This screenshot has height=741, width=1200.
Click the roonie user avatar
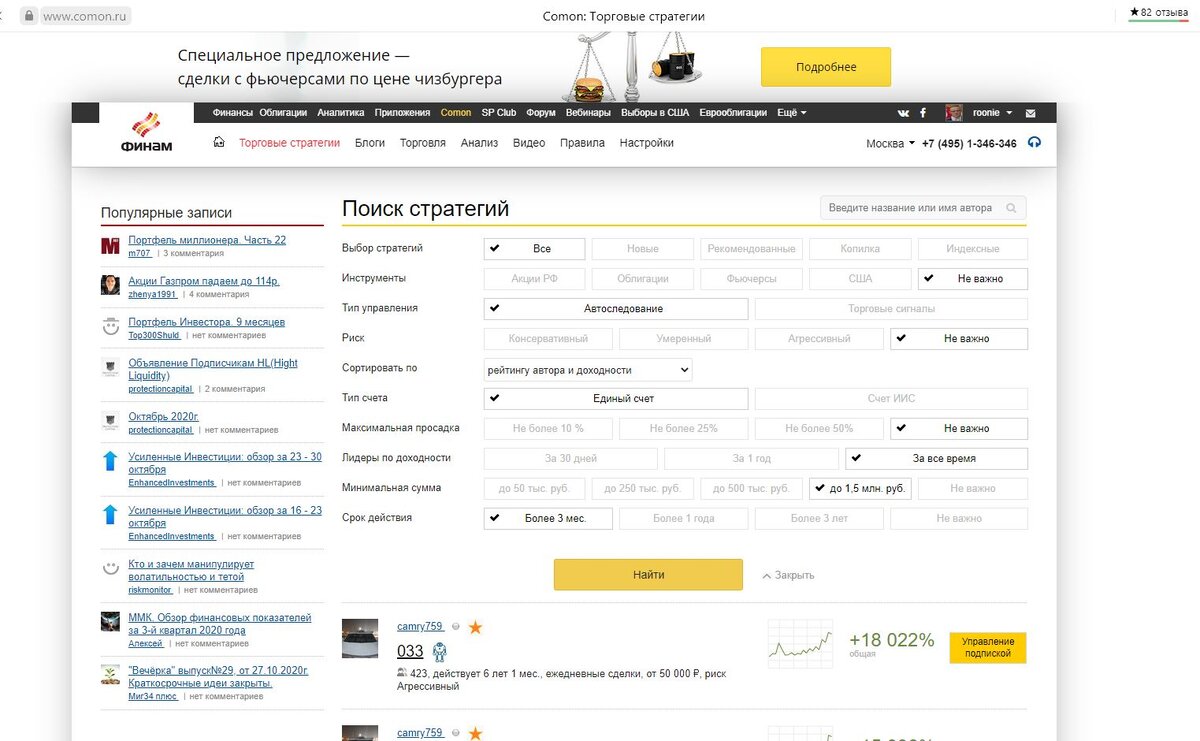coord(955,113)
